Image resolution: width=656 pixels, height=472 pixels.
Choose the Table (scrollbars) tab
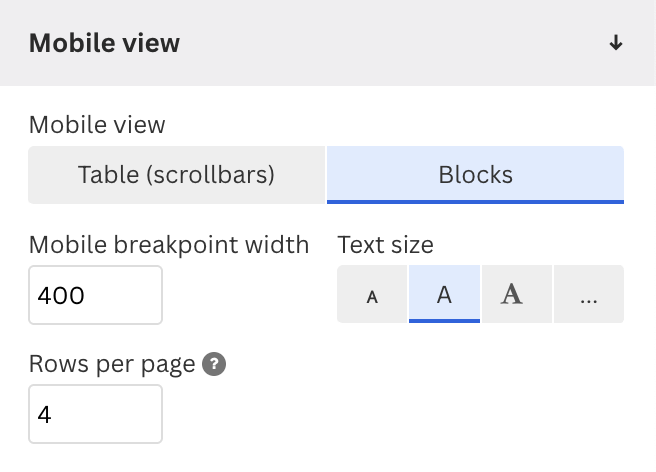tap(177, 175)
